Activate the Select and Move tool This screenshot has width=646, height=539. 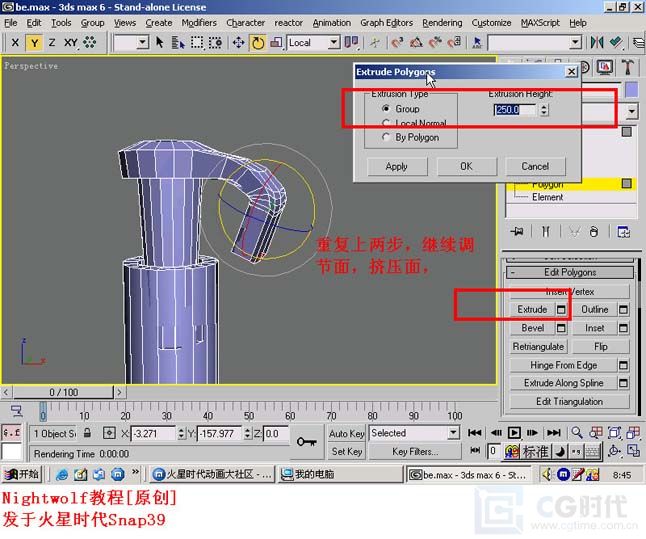pyautogui.click(x=238, y=42)
